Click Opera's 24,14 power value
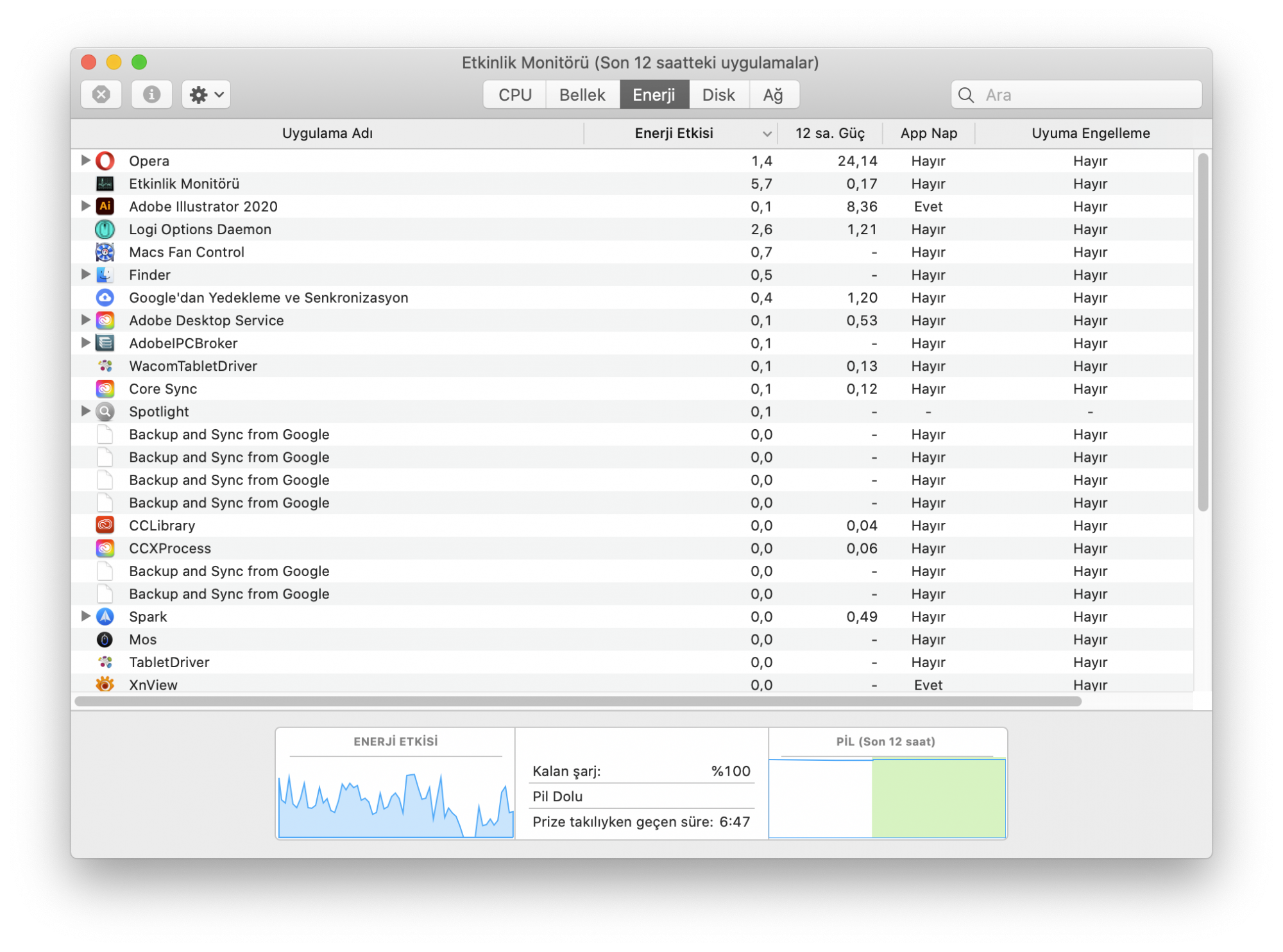Viewport: 1283px width, 952px height. click(x=857, y=161)
